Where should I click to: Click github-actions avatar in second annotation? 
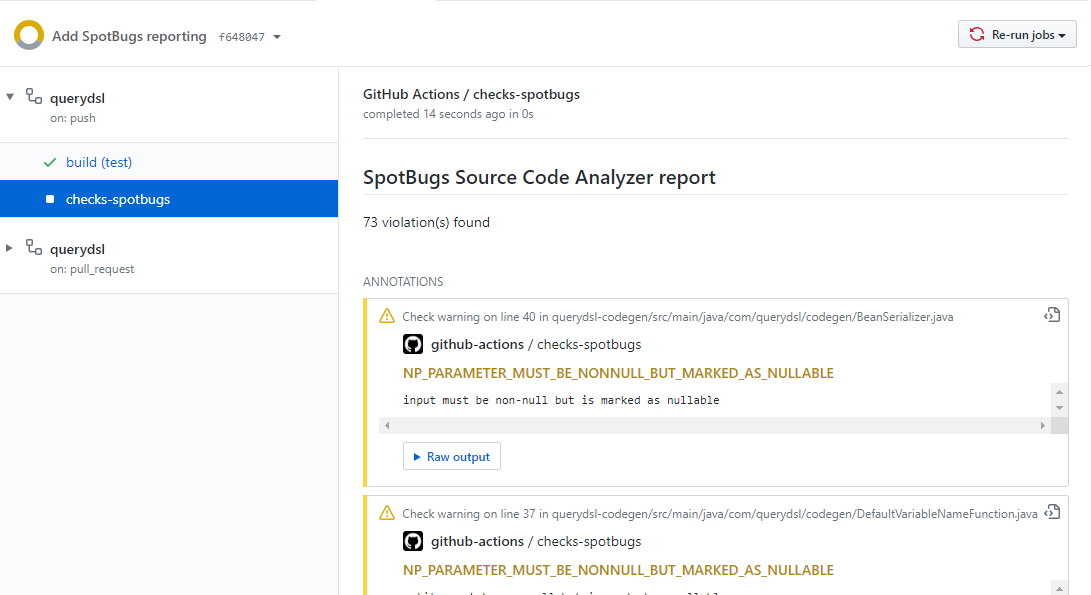(413, 541)
